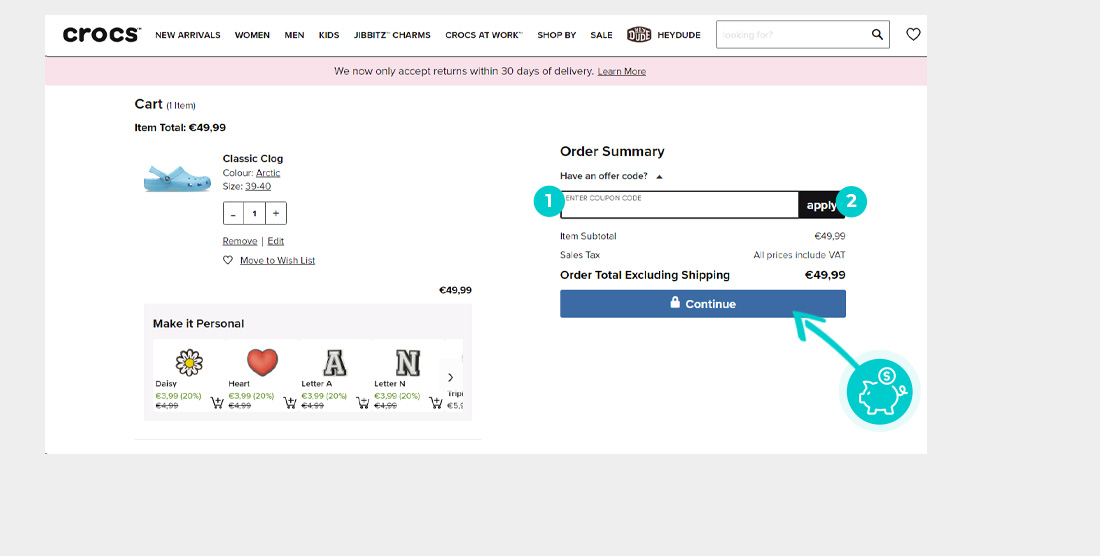Increase quantity with plus button
Image resolution: width=1100 pixels, height=556 pixels.
[276, 214]
